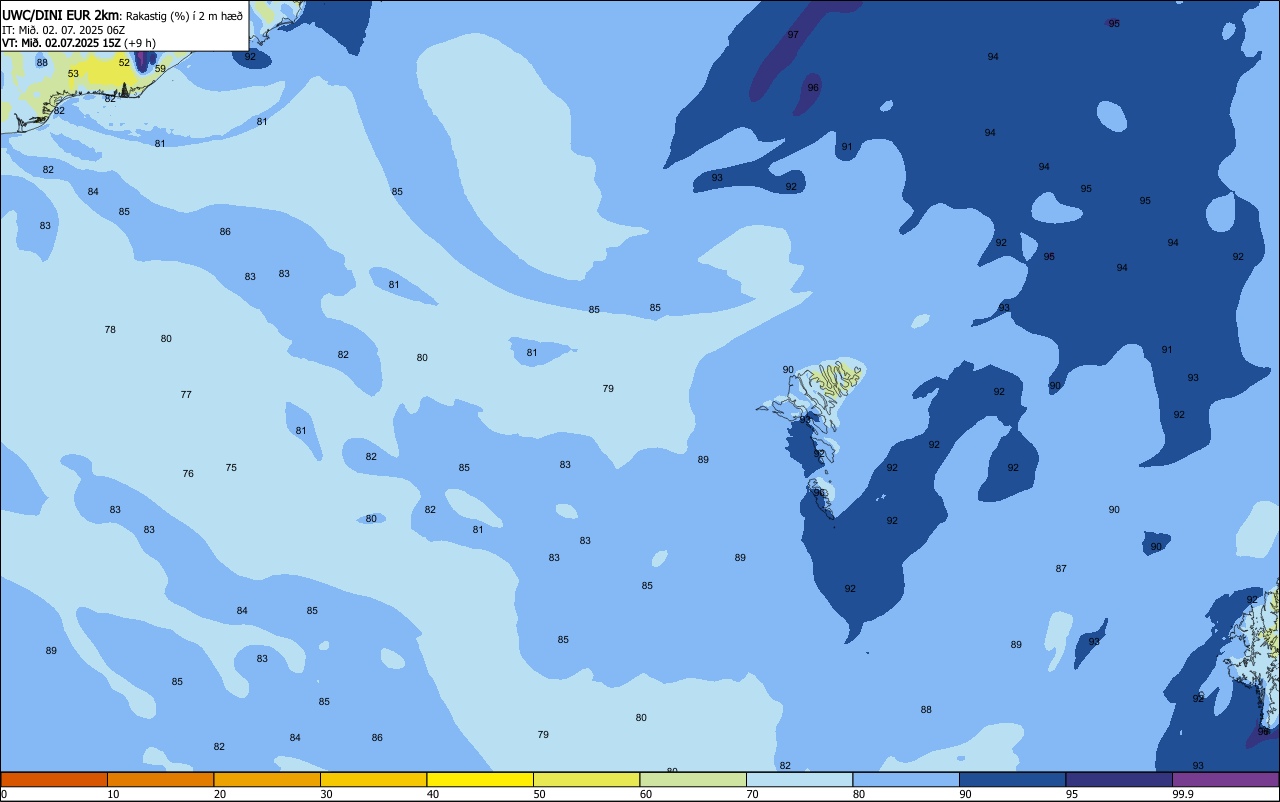The width and height of the screenshot is (1280, 802).
Task: Pick the amber 20–30 legend color segment
Action: (x=267, y=779)
